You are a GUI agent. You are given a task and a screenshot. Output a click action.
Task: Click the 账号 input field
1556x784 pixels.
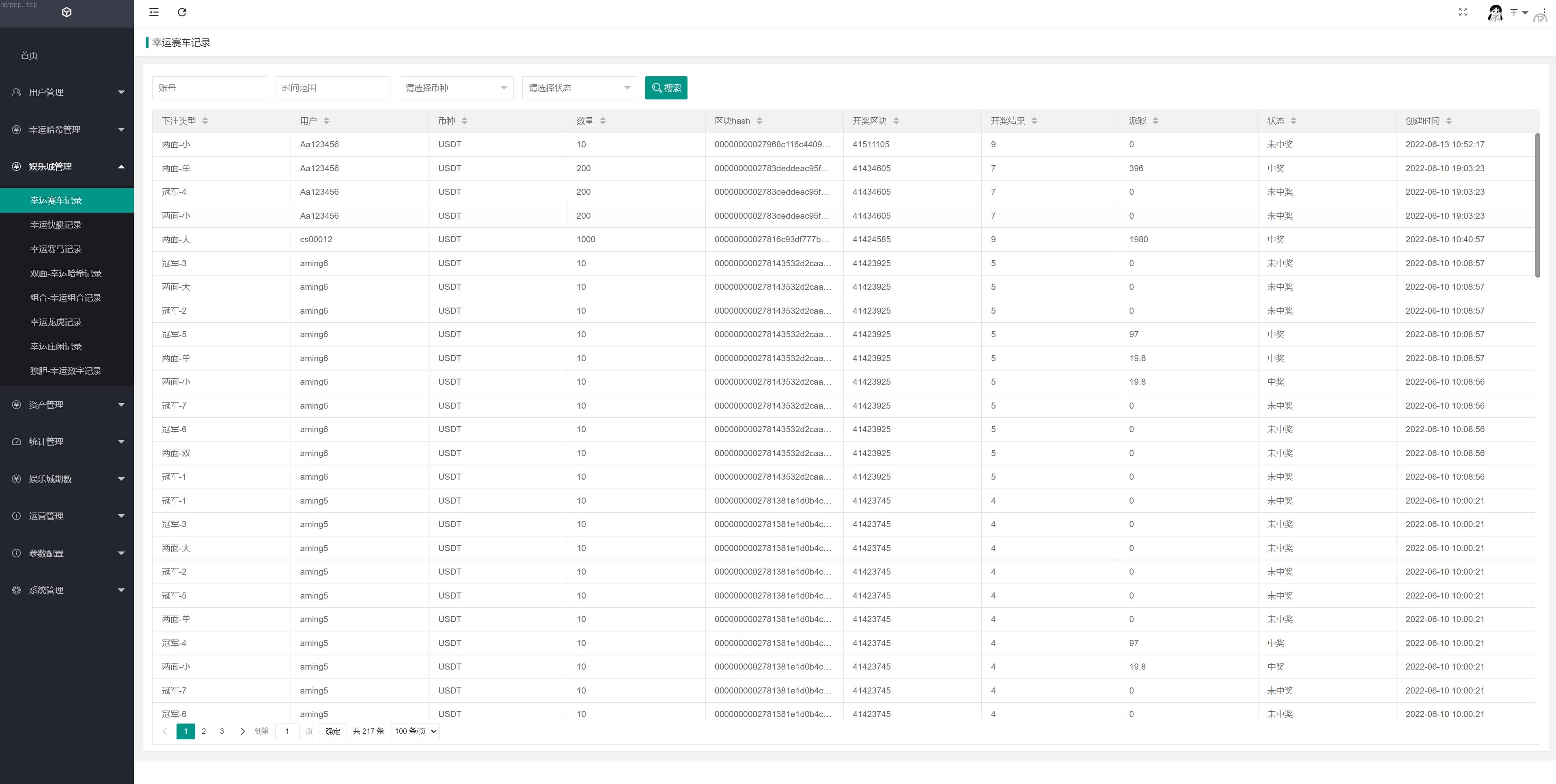209,88
